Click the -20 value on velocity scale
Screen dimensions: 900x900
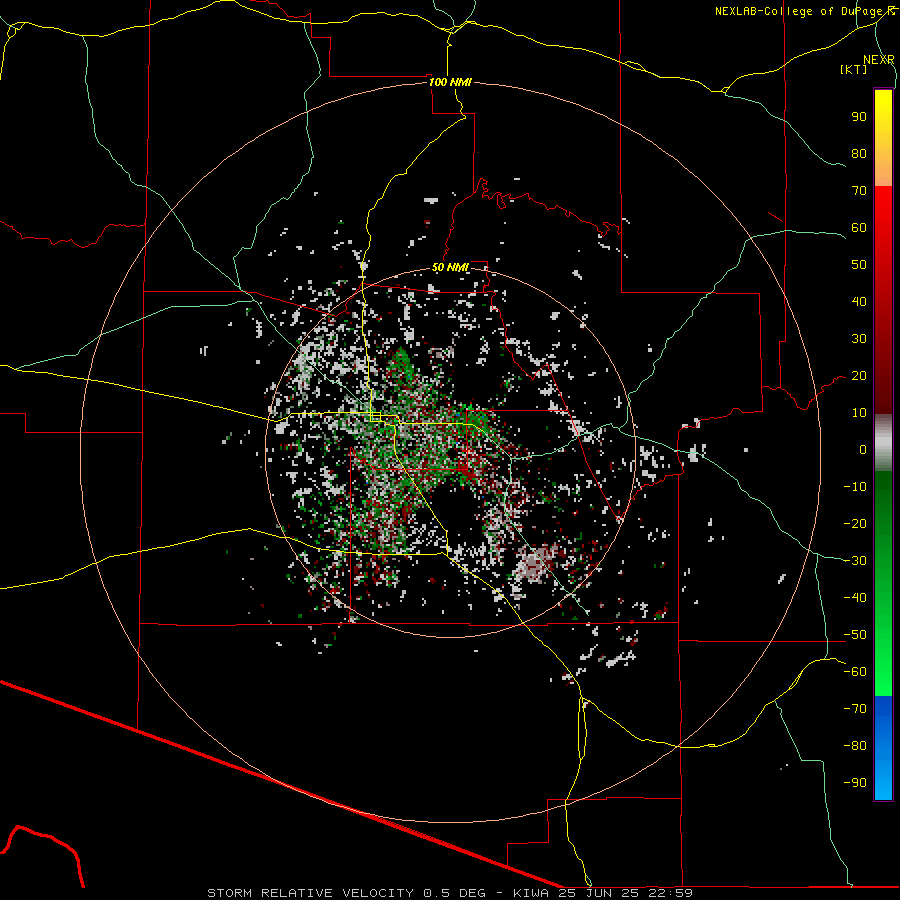point(855,524)
